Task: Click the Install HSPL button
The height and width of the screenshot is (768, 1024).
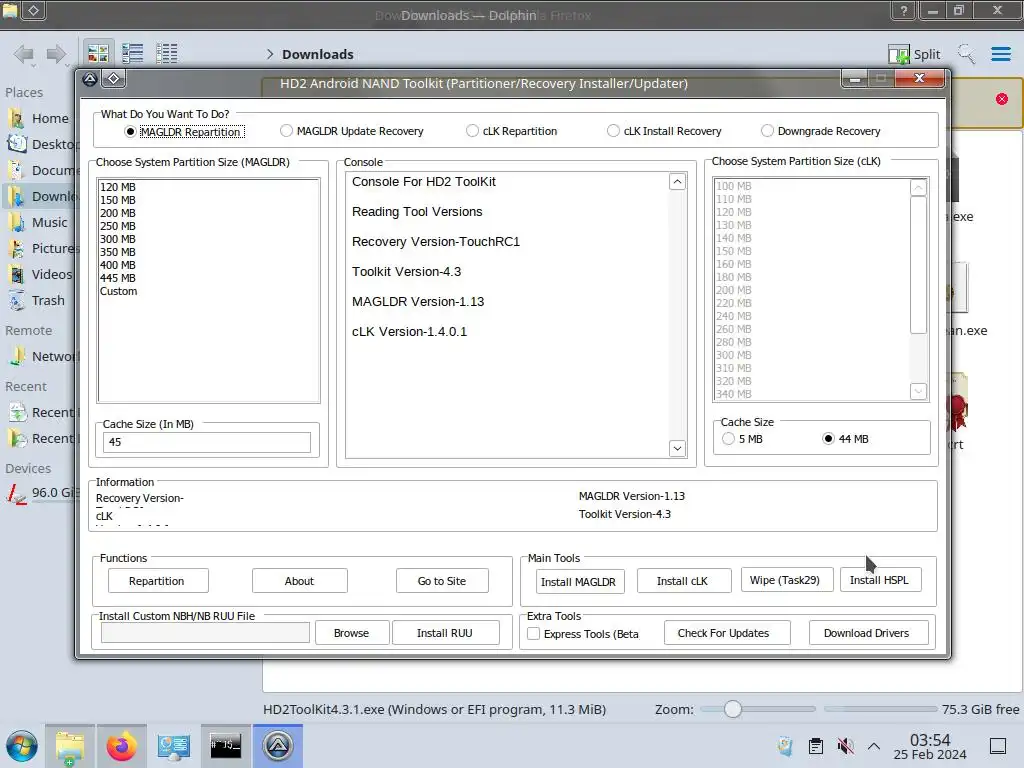Action: click(880, 580)
